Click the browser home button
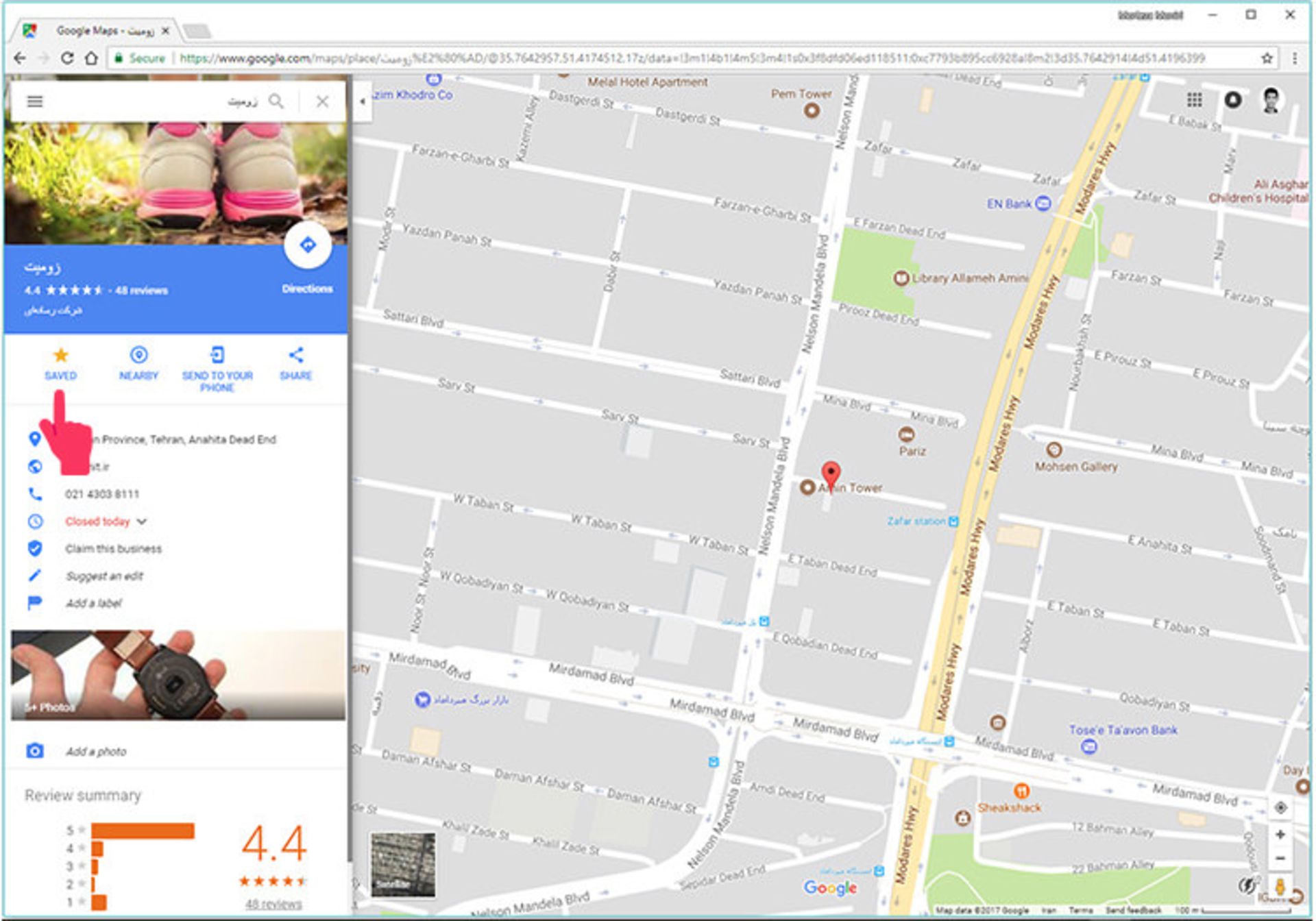 [x=91, y=58]
